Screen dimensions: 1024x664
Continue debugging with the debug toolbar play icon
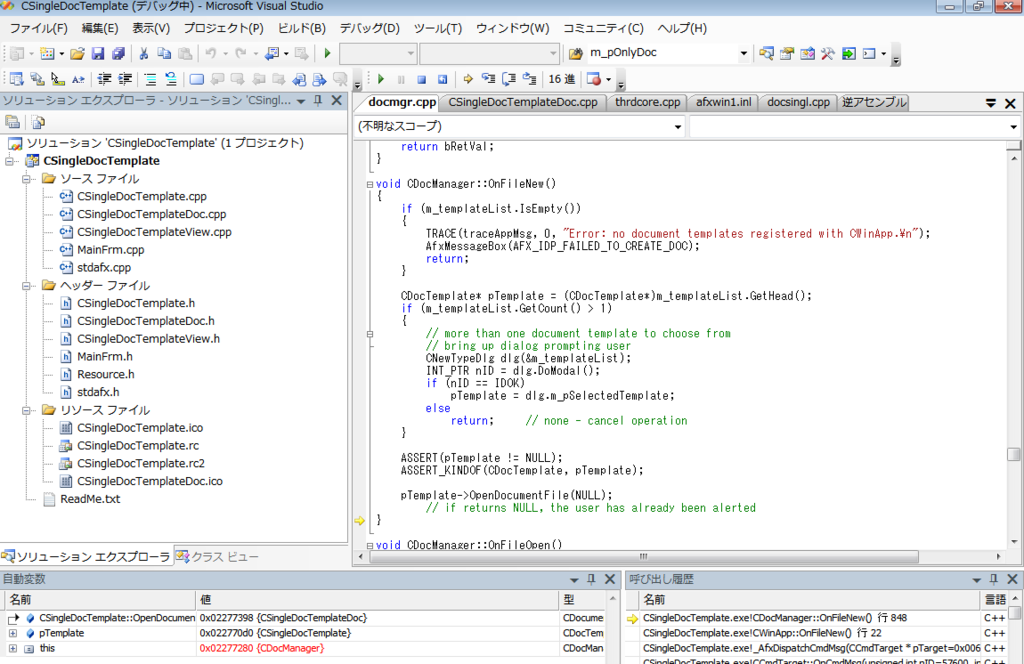click(381, 79)
